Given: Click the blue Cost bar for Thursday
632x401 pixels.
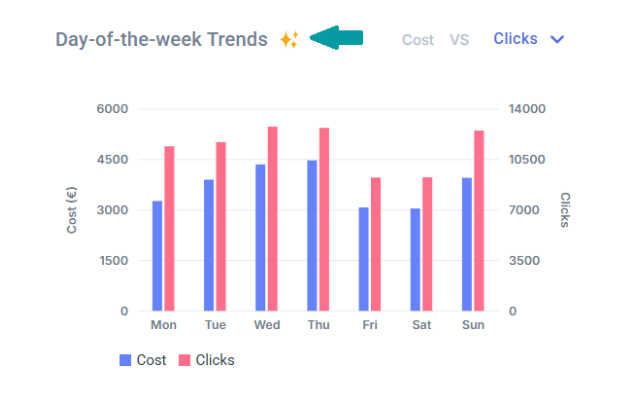Looking at the screenshot, I should (312, 236).
